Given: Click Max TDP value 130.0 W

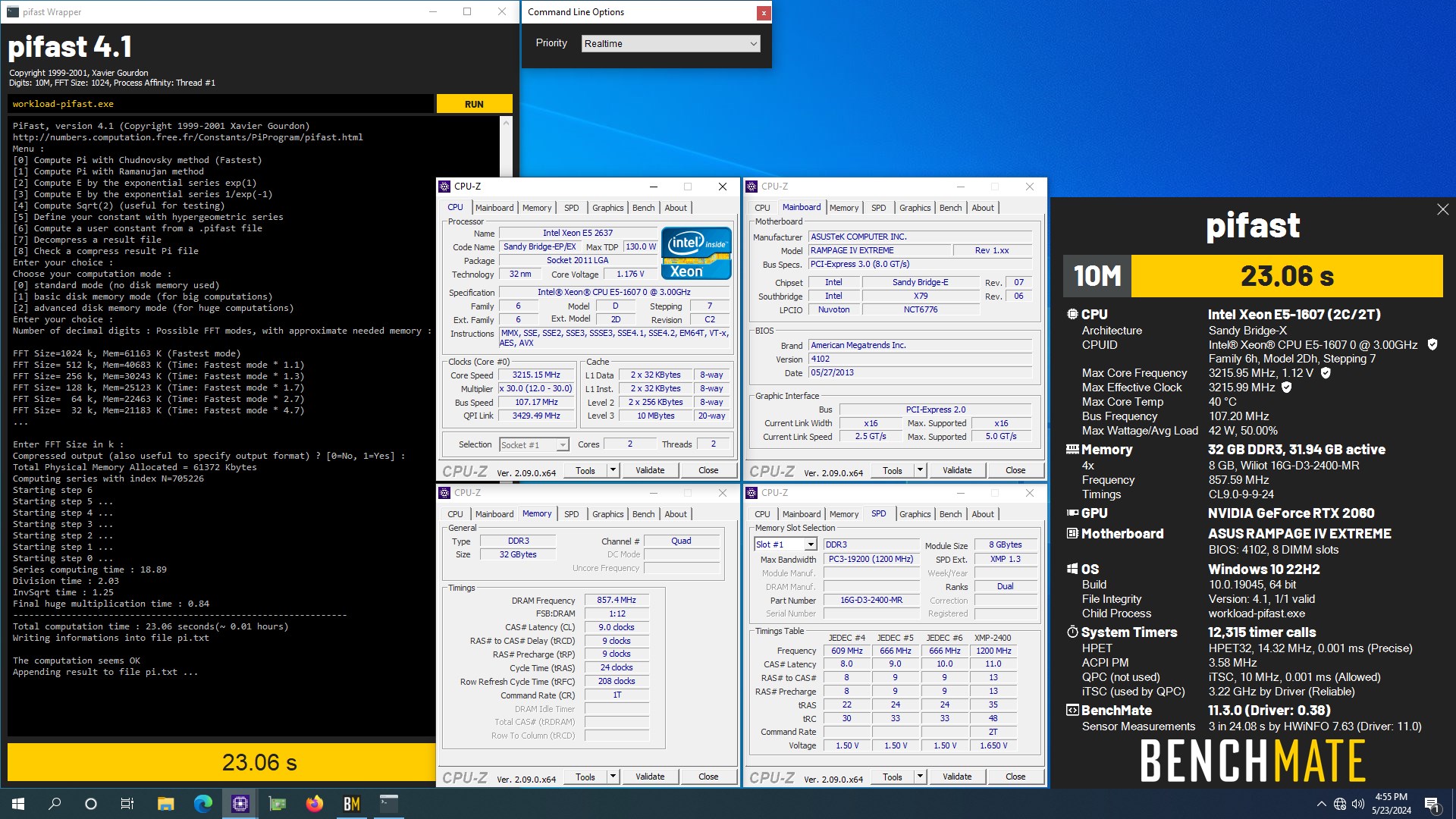Looking at the screenshot, I should coord(641,246).
